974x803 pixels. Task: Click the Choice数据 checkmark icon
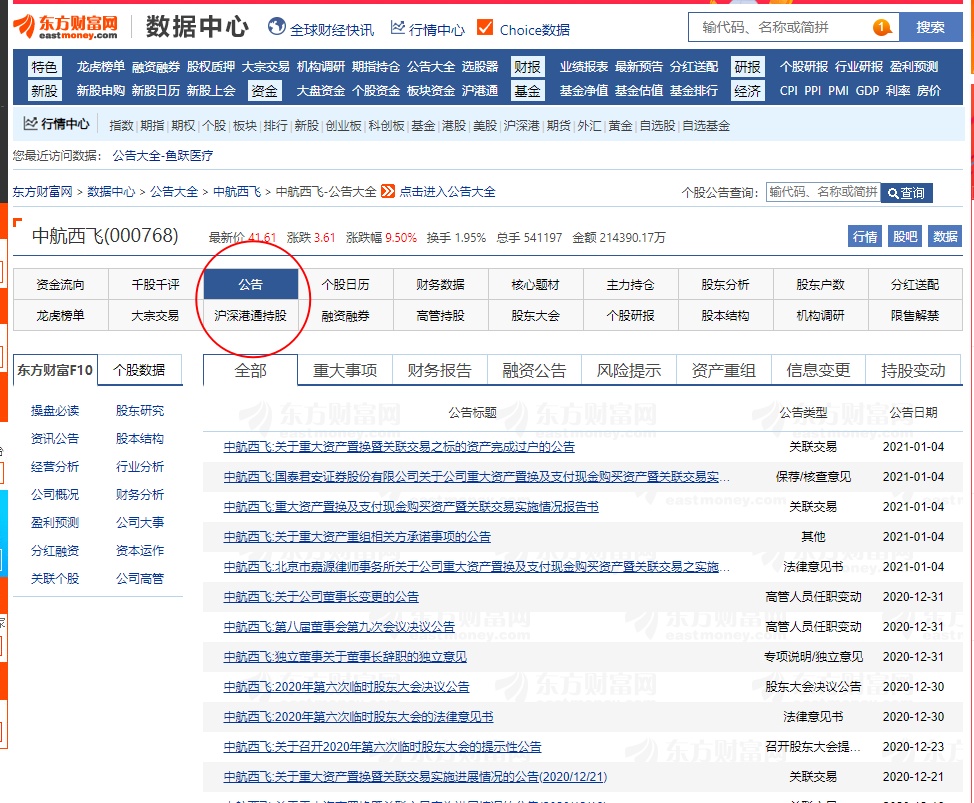(x=485, y=27)
